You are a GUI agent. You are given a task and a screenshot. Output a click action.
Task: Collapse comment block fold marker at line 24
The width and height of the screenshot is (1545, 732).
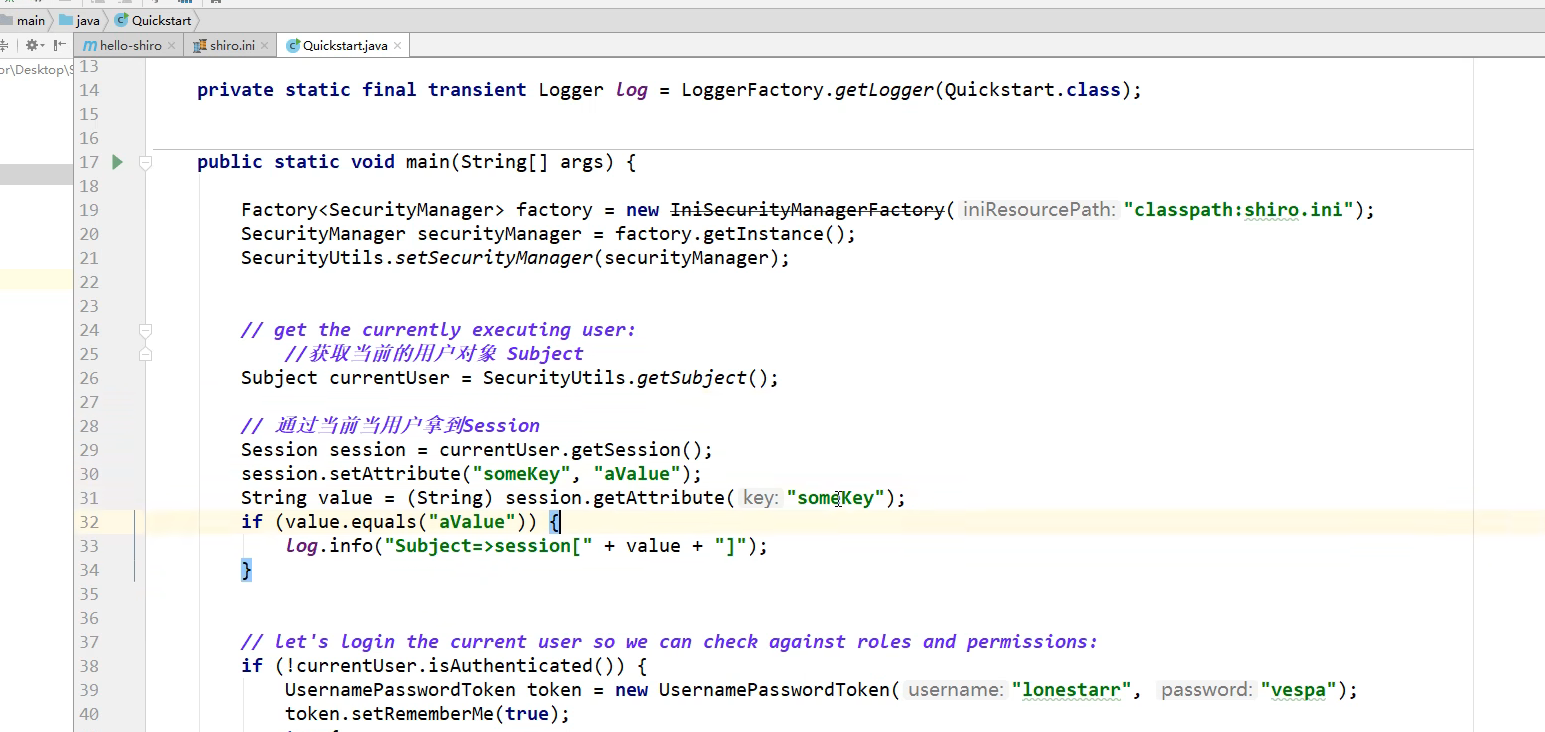146,330
